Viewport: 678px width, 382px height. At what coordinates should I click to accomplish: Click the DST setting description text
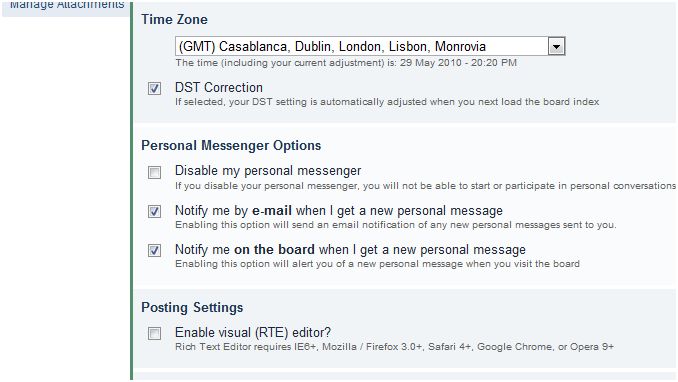(x=387, y=102)
